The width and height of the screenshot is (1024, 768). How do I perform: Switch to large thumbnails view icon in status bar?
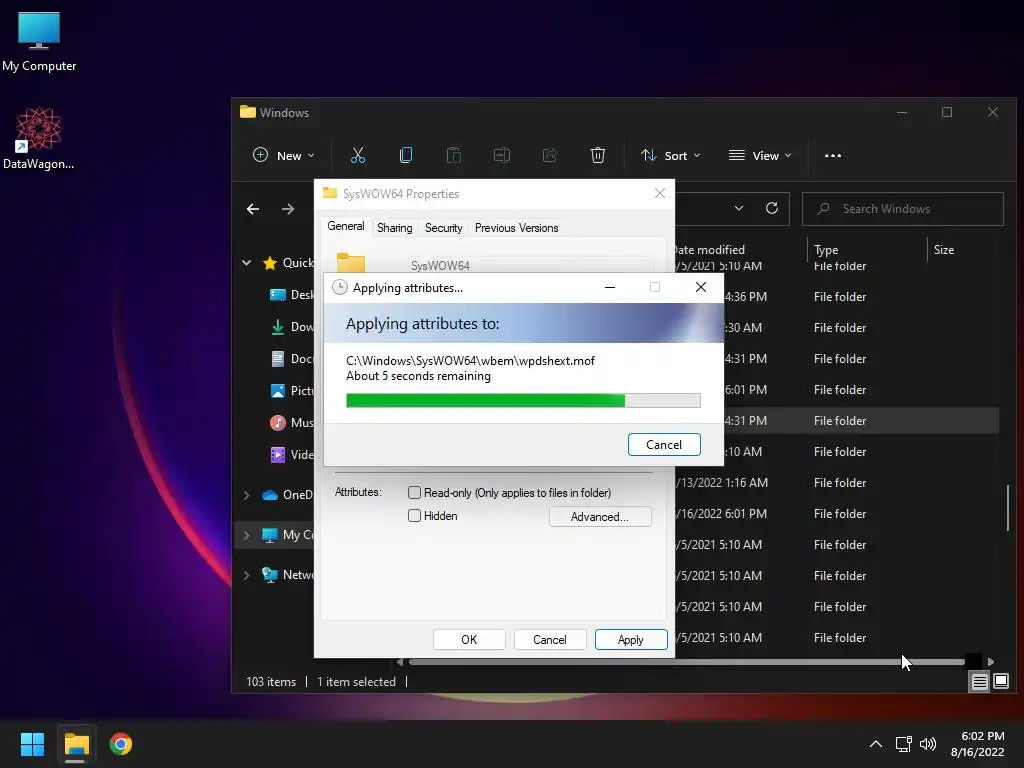pyautogui.click(x=1001, y=682)
